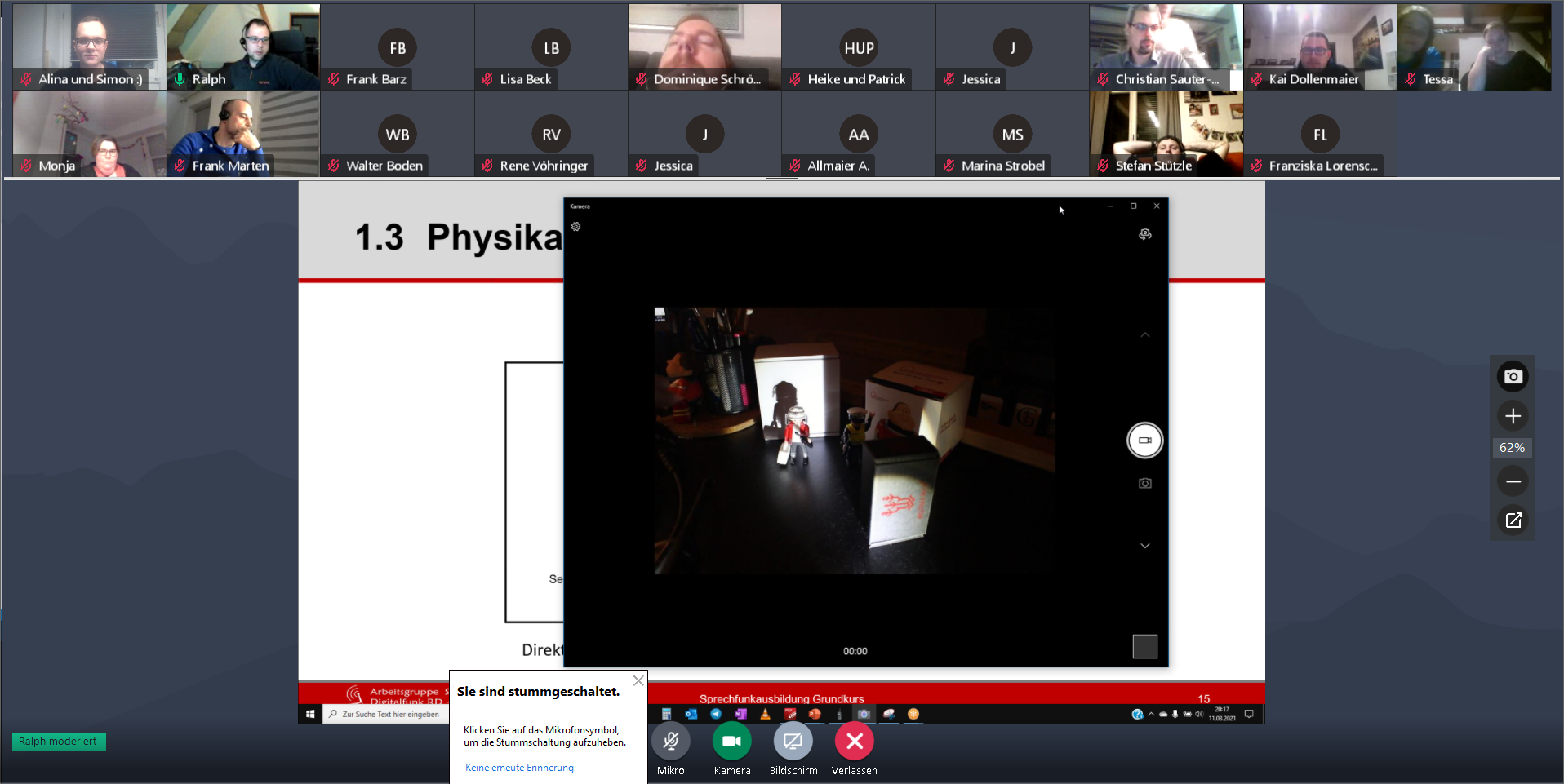Select Lisa Beck participant tile
Viewport: 1564px width, 784px height.
point(551,47)
